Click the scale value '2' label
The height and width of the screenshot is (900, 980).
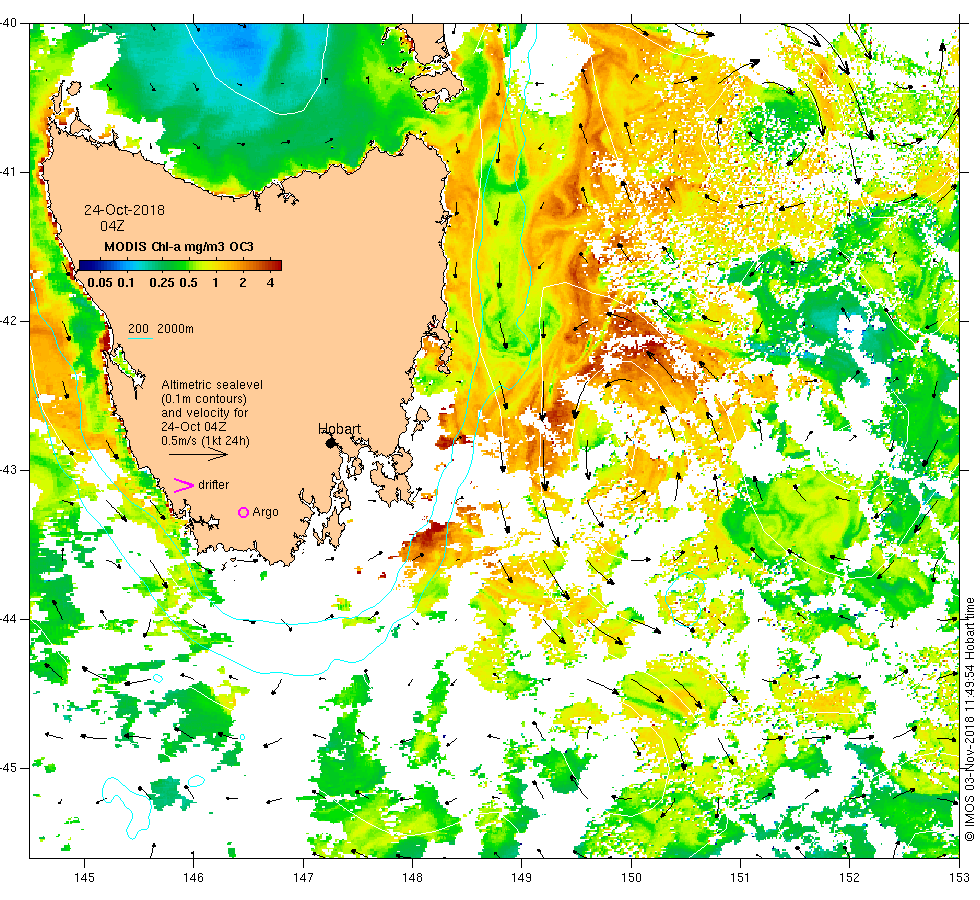pos(243,282)
